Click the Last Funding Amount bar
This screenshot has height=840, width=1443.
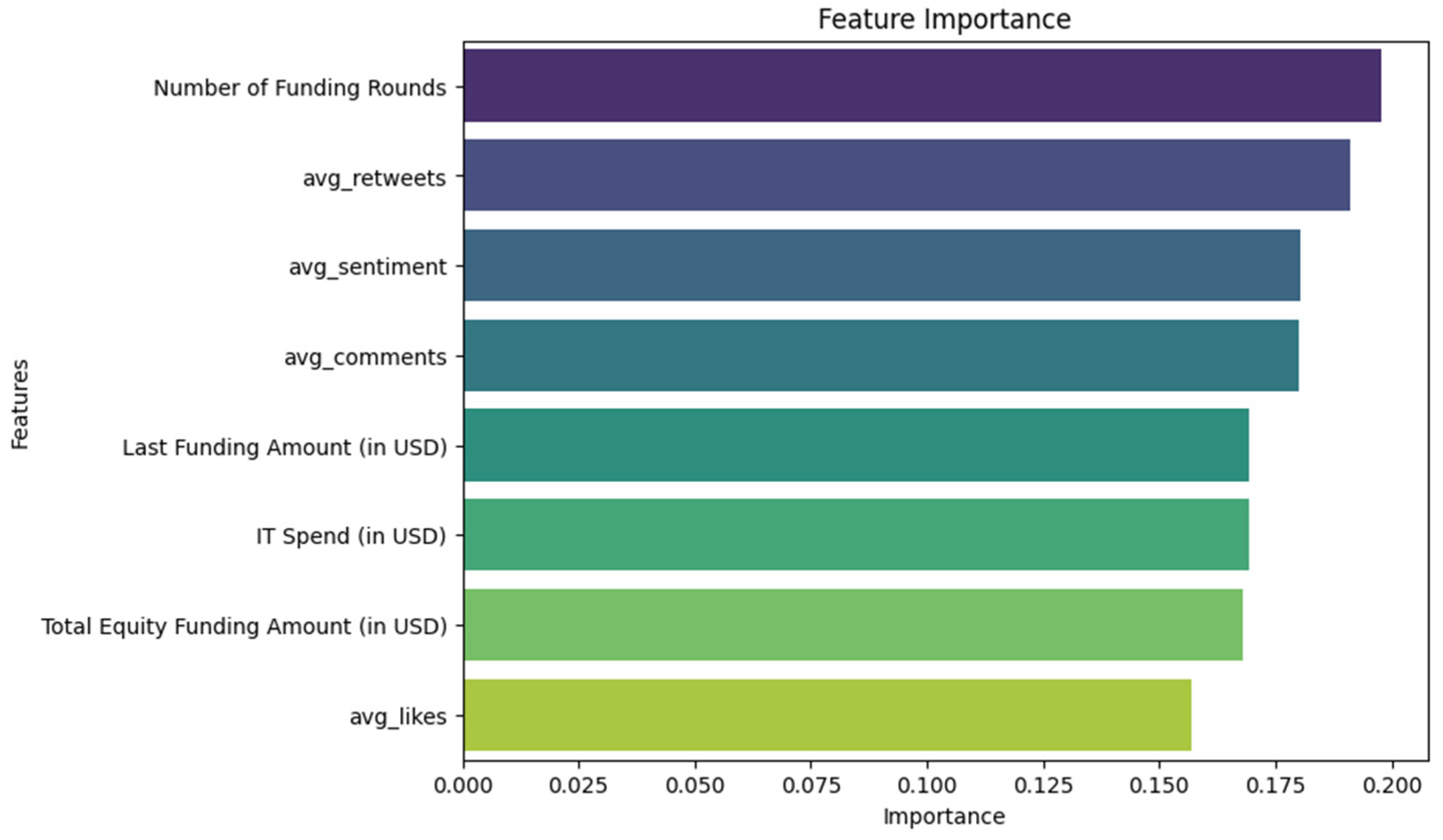pos(856,445)
